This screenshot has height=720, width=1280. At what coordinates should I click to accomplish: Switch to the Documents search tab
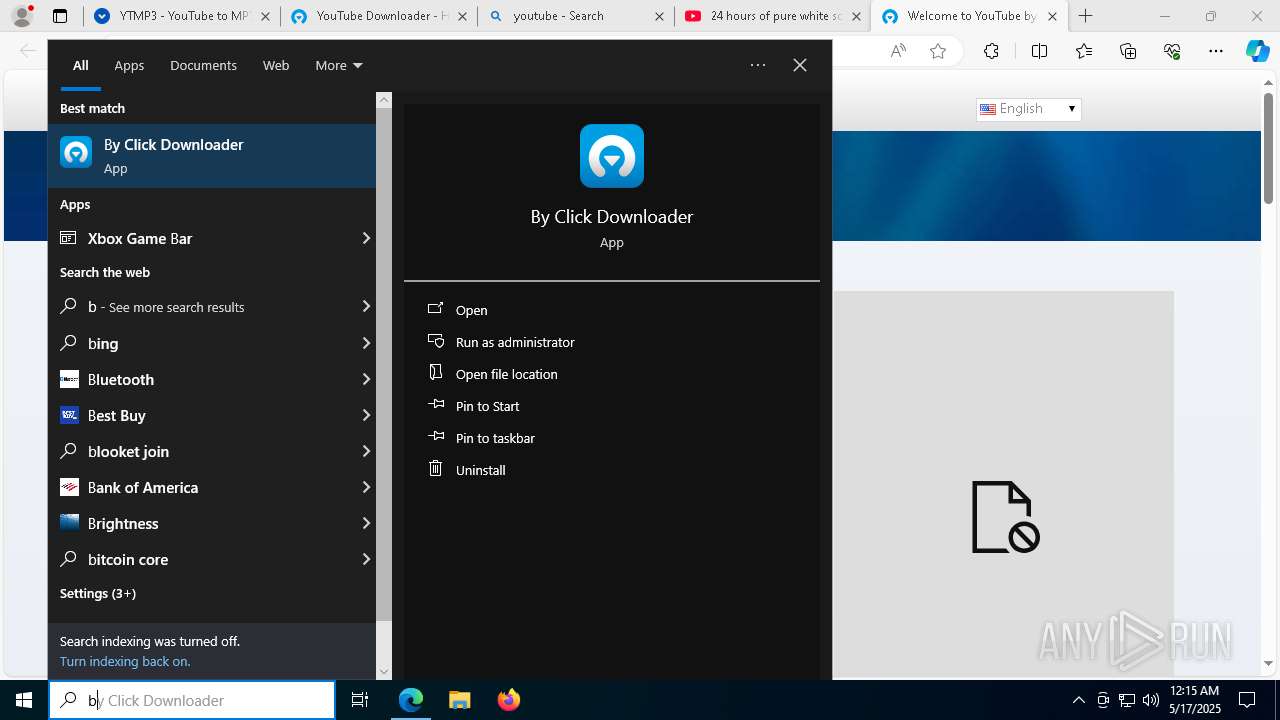pyautogui.click(x=203, y=65)
